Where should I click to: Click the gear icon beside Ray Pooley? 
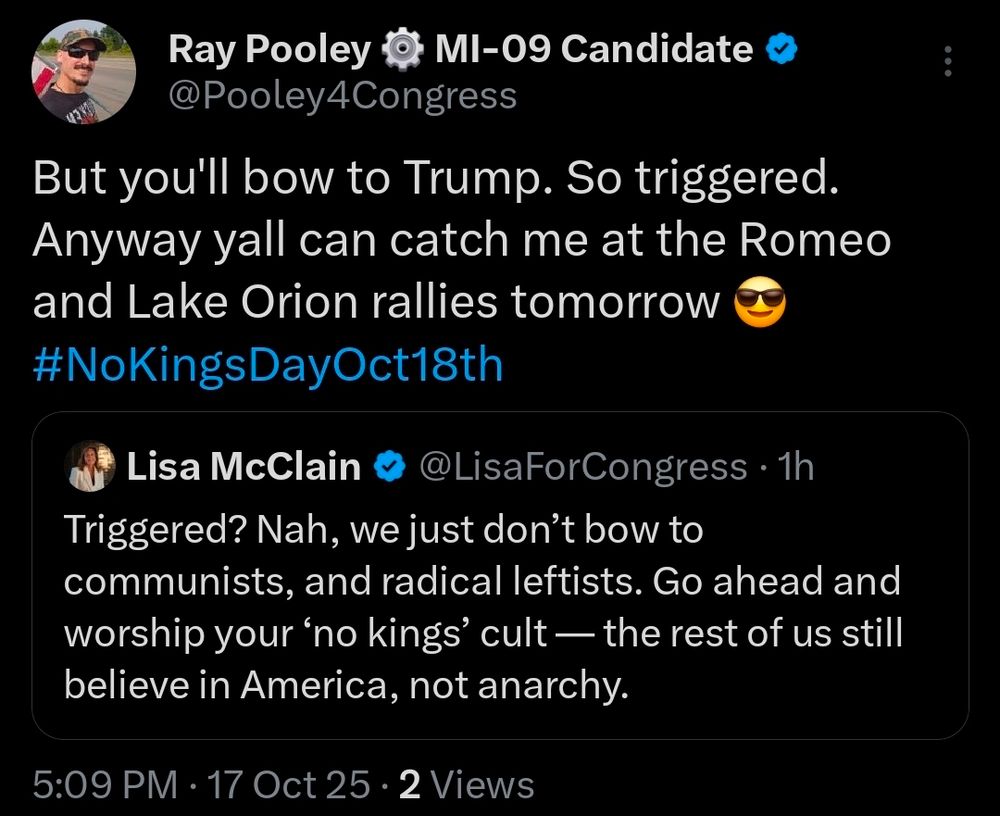coord(403,48)
